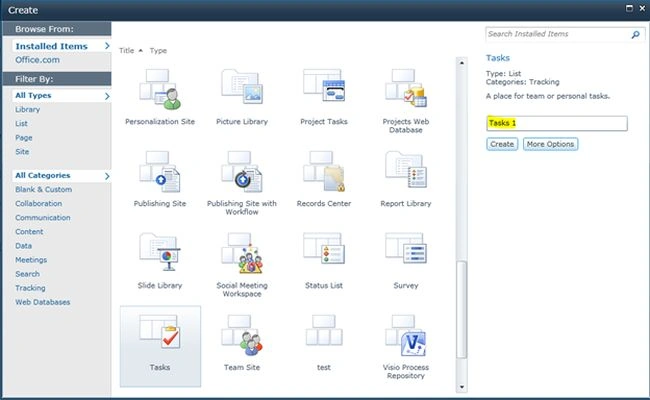The height and width of the screenshot is (400, 650).
Task: Filter by Meetings category
Action: 31,260
